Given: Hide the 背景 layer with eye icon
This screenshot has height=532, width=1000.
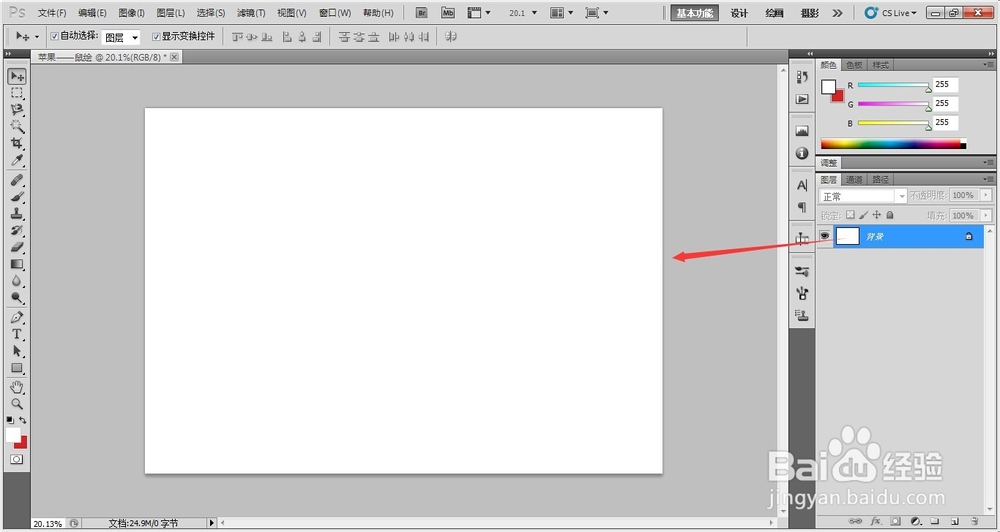Looking at the screenshot, I should click(825, 236).
